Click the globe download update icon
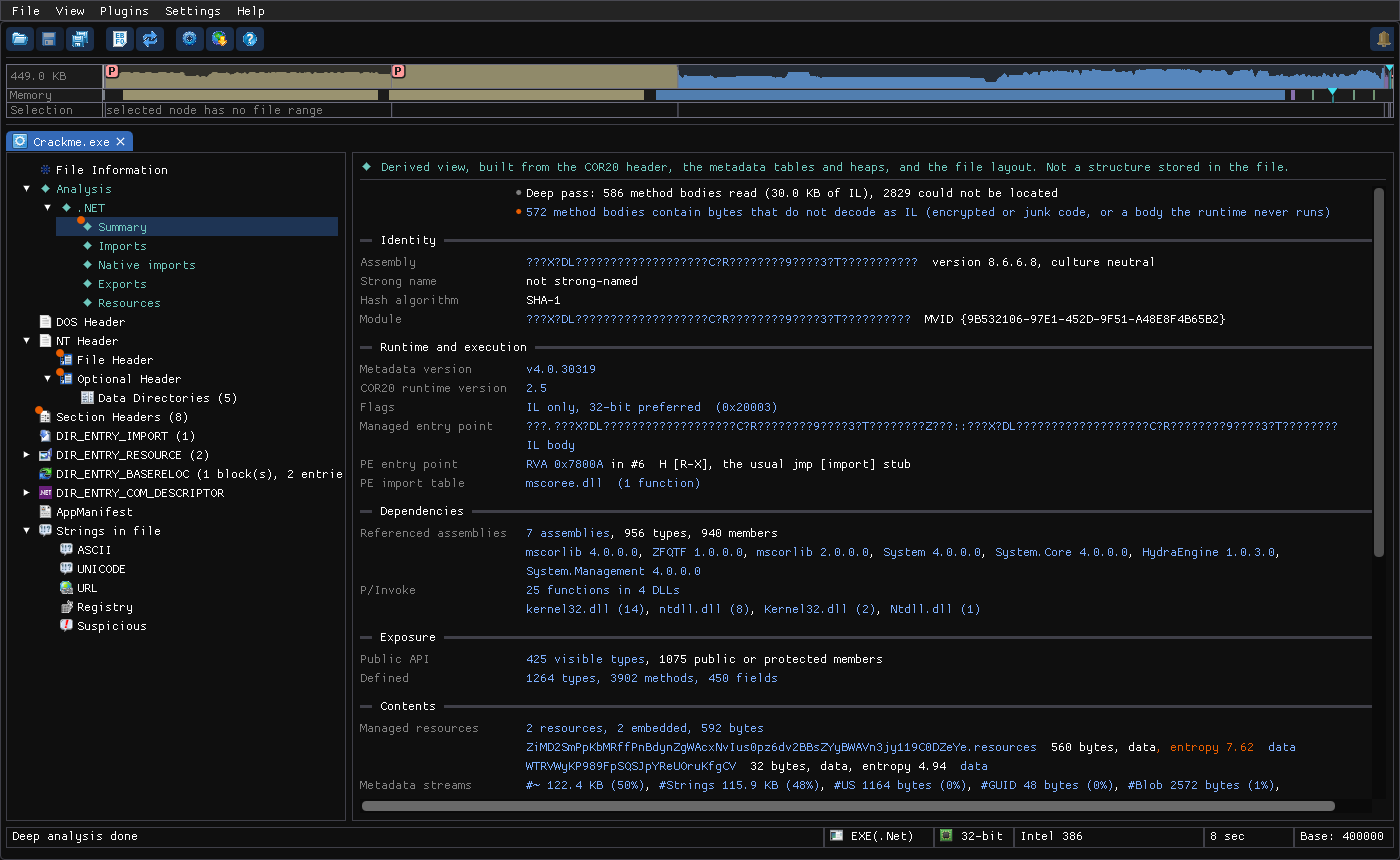 click(x=220, y=39)
